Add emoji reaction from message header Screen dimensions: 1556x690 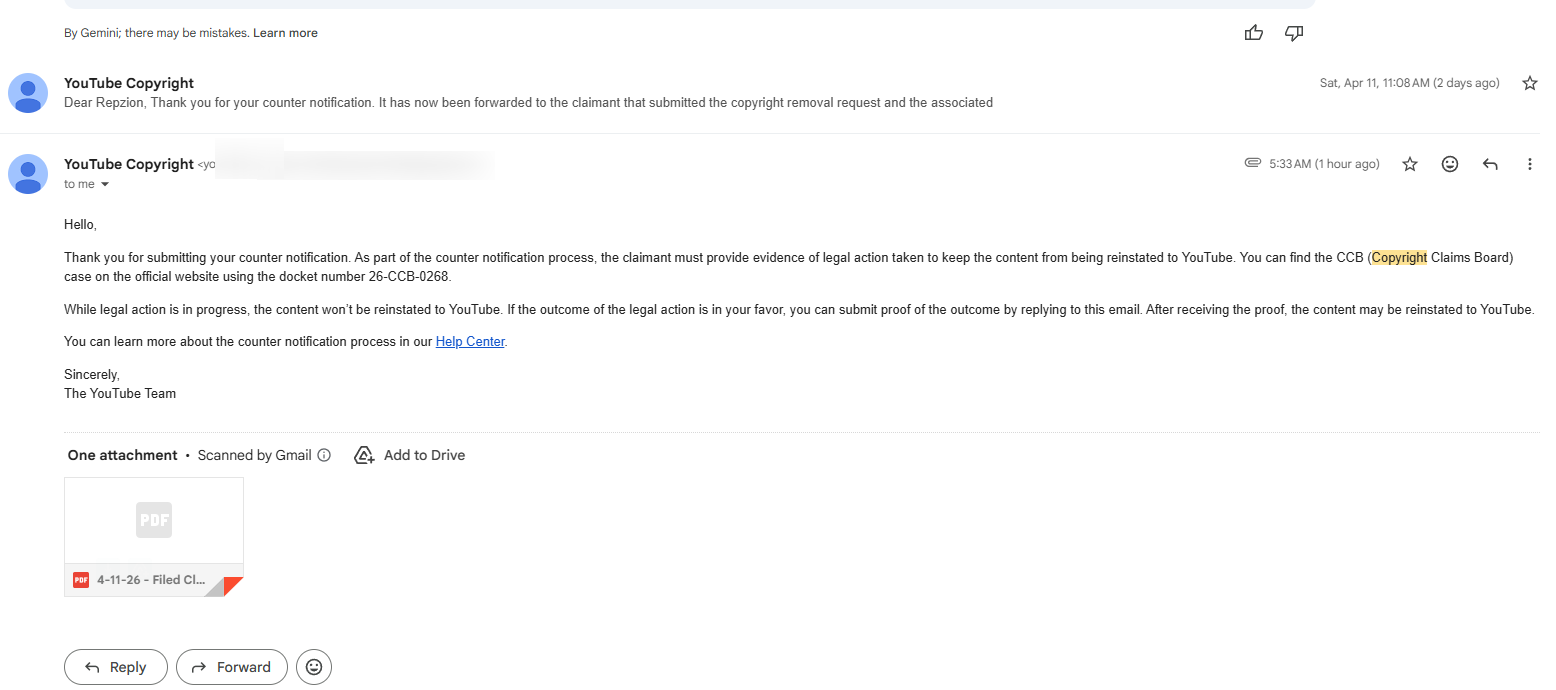pyautogui.click(x=1450, y=164)
